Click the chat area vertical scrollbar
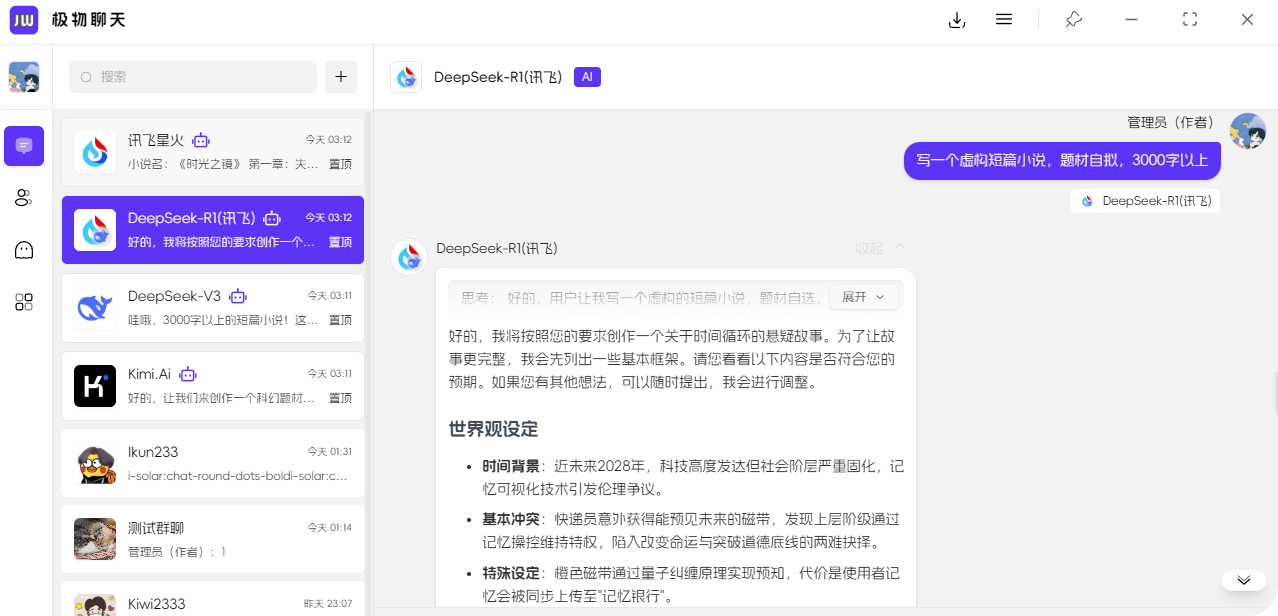The width and height of the screenshot is (1278, 616). (x=1275, y=392)
